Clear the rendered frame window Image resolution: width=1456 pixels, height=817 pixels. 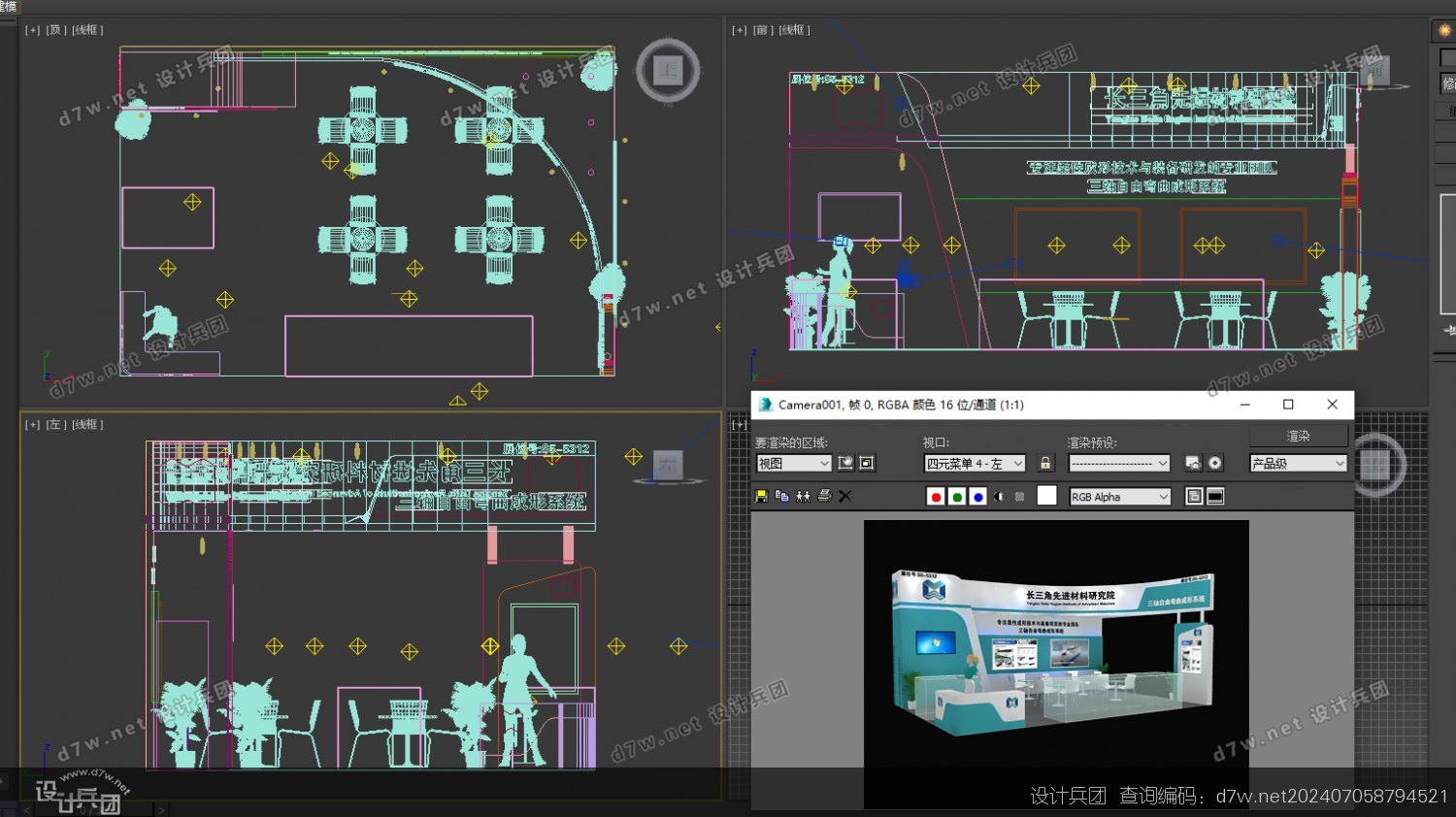tap(845, 496)
